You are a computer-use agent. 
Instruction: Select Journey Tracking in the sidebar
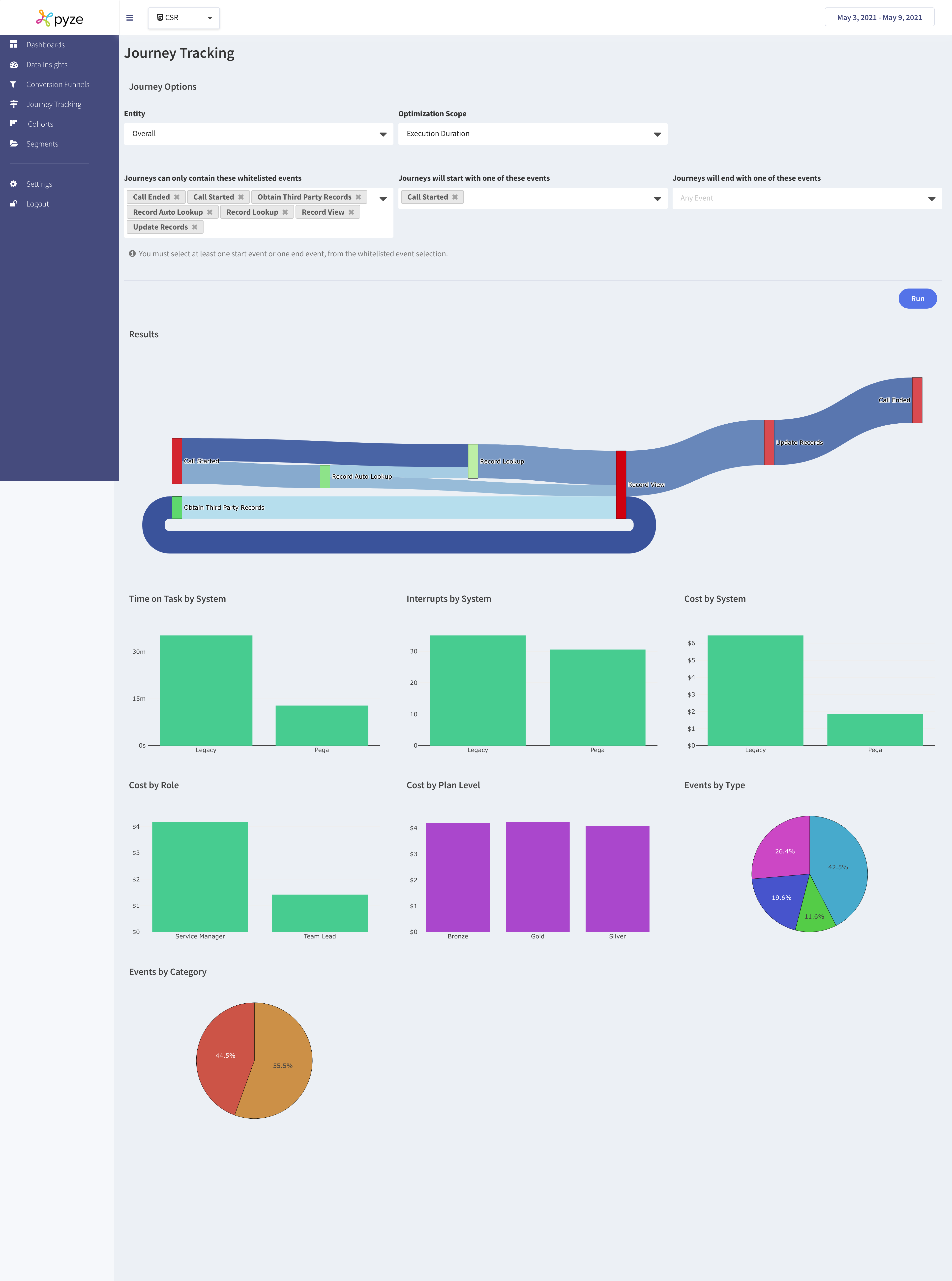coord(54,104)
